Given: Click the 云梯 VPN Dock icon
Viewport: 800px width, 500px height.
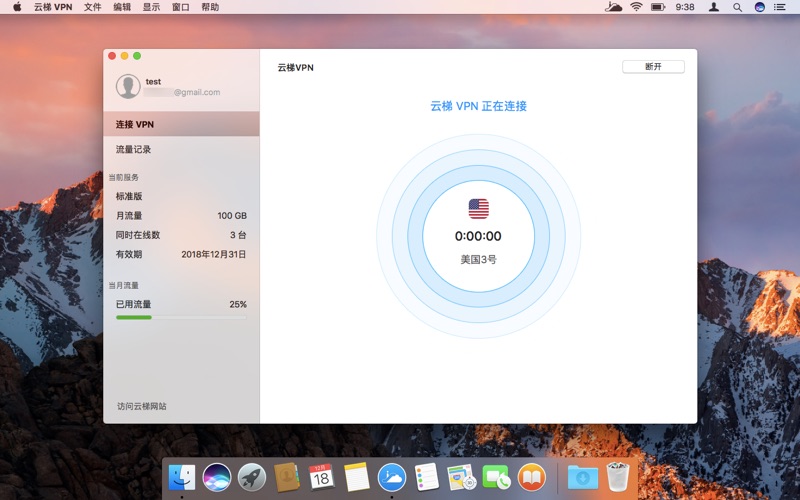Looking at the screenshot, I should tap(392, 478).
